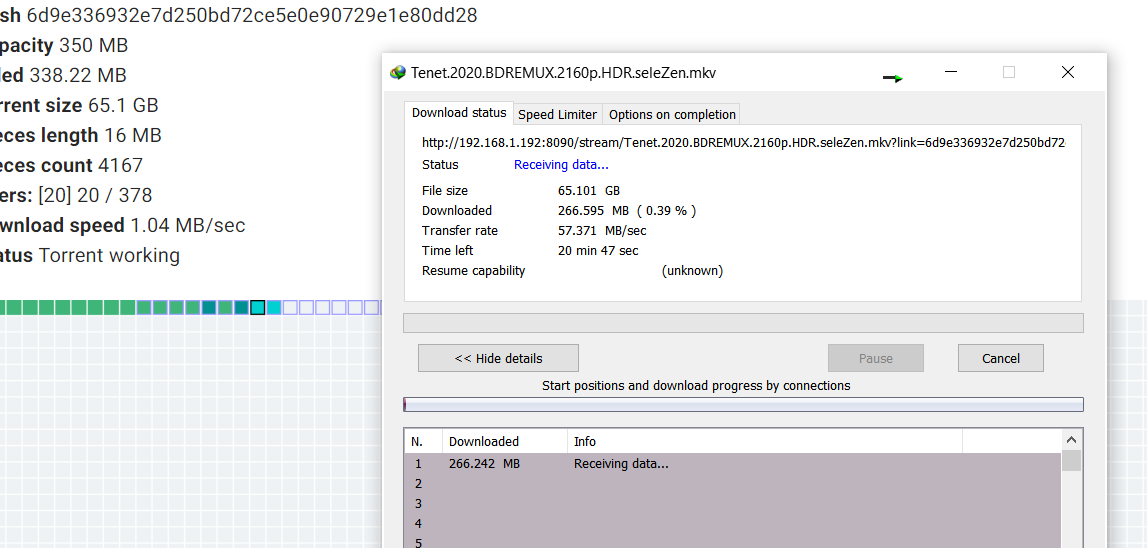Click scroll up arrow in connections list
The height and width of the screenshot is (548, 1147).
(1072, 440)
